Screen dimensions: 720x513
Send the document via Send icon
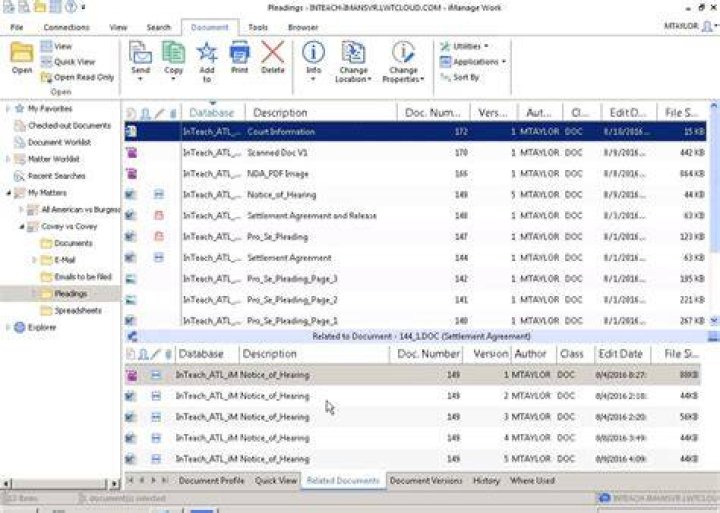(141, 52)
